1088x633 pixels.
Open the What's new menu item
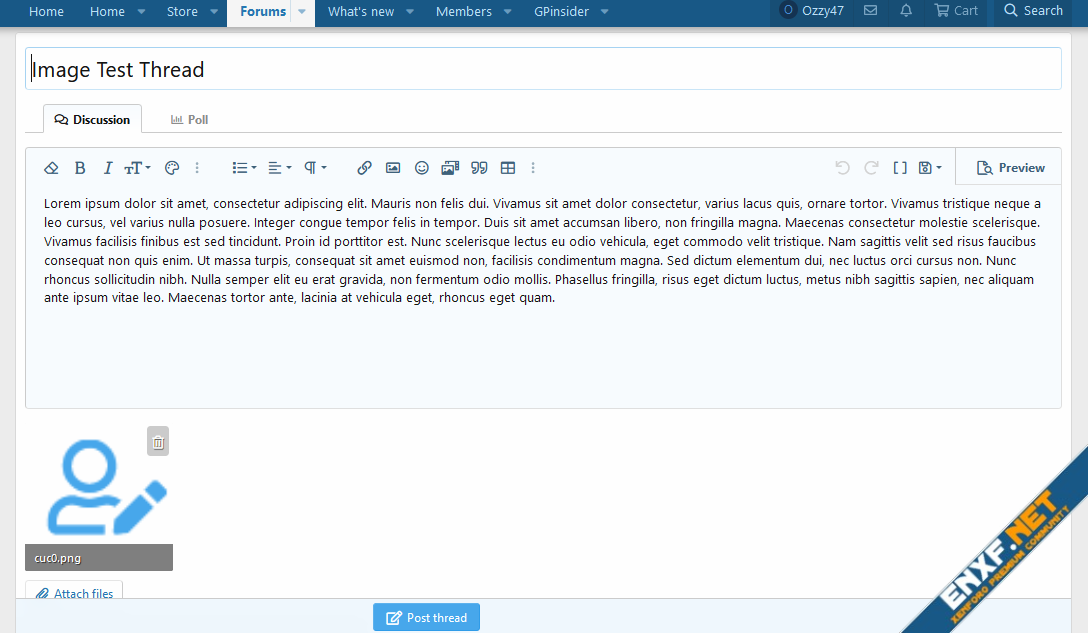[x=361, y=12]
